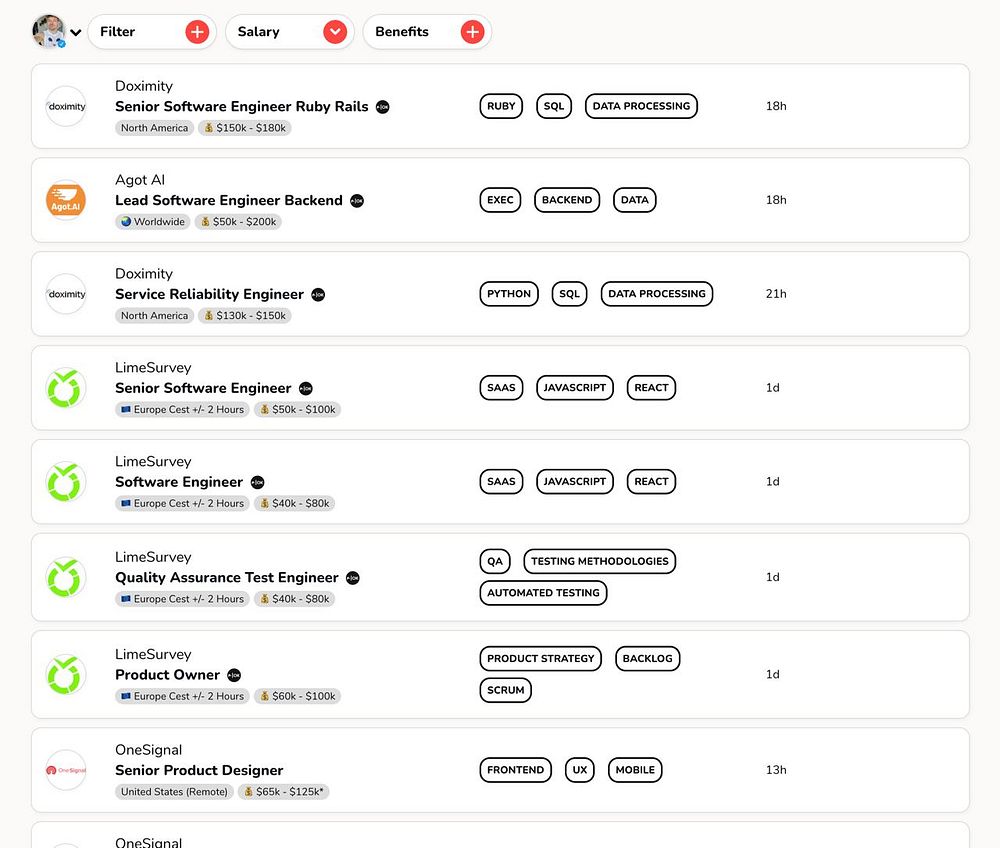Click LimeSurvey logo on Product Owner row

pos(66,675)
